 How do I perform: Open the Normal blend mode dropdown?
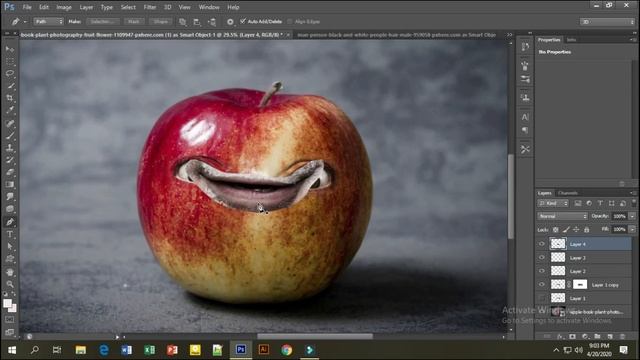562,216
